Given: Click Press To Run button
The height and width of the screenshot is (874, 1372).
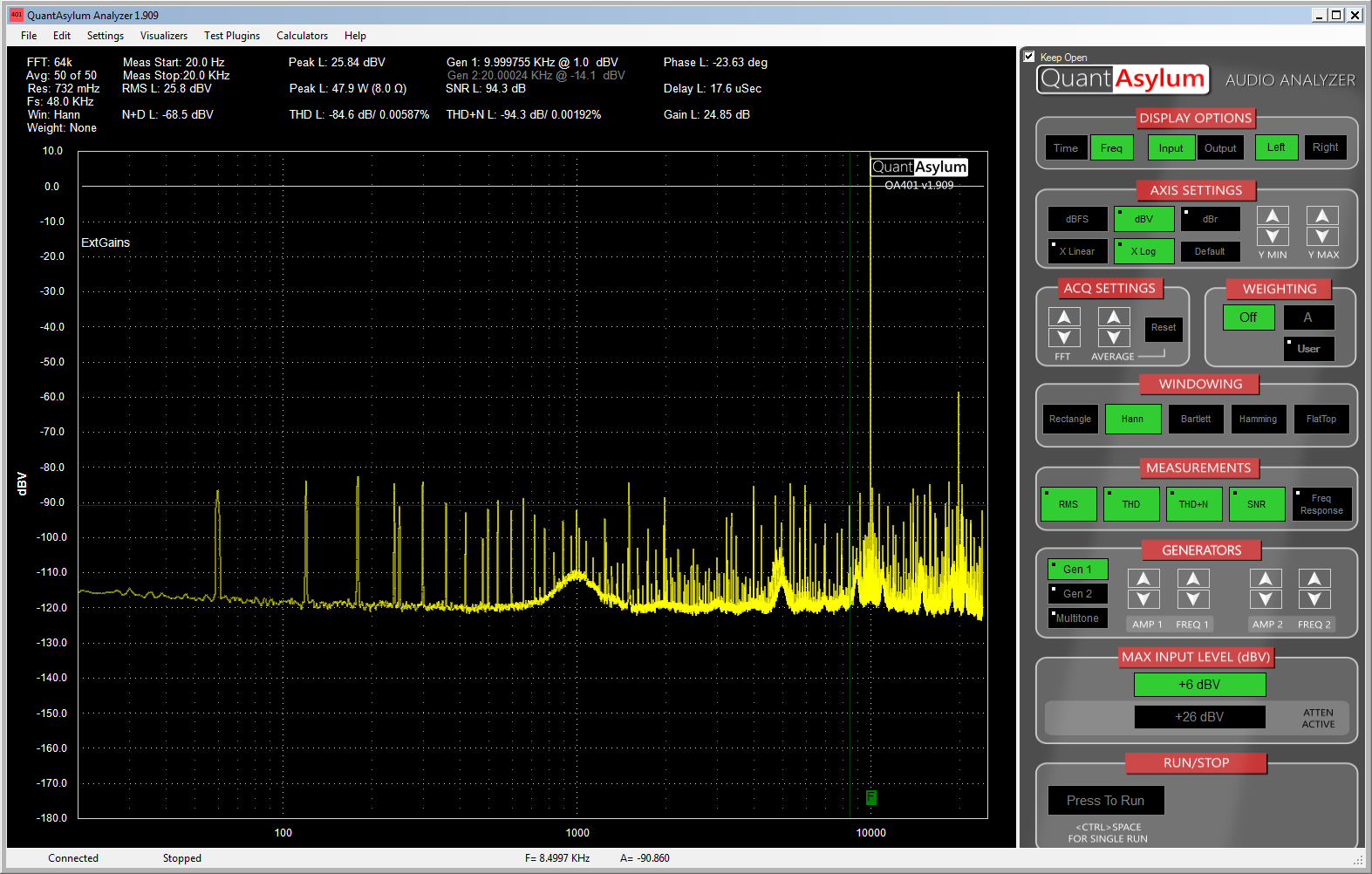Looking at the screenshot, I should 1106,801.
